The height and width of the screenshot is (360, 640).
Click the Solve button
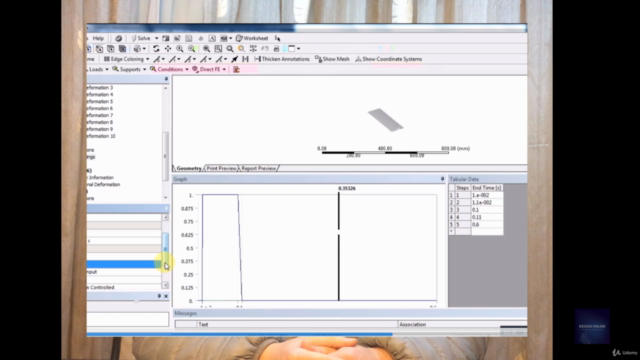(x=141, y=38)
